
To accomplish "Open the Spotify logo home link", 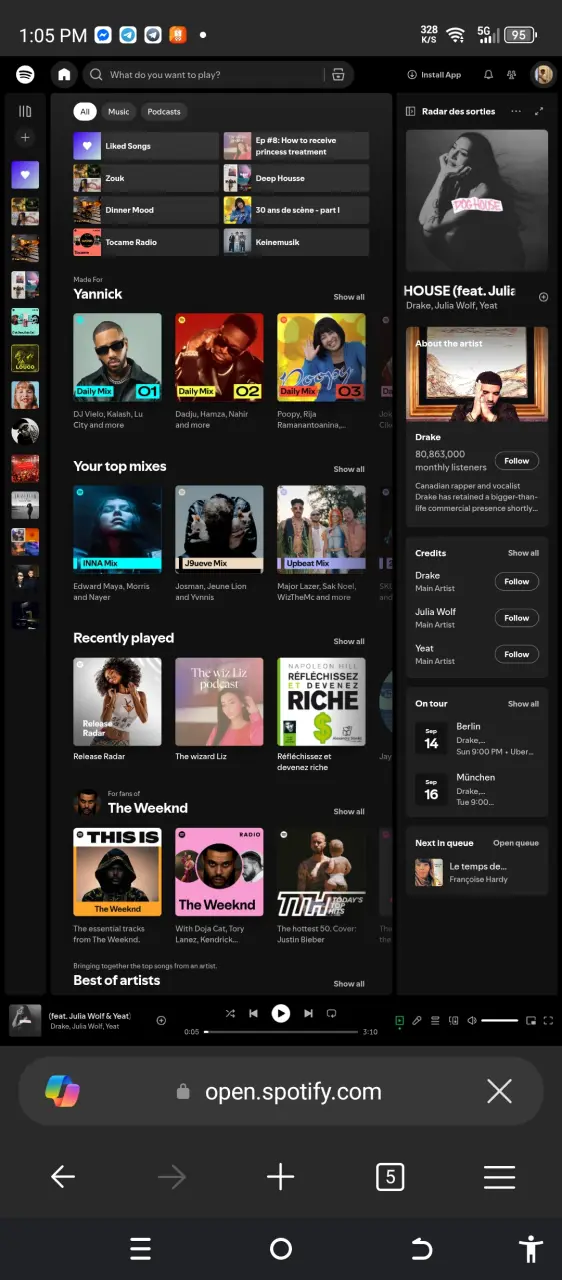I will [x=26, y=75].
